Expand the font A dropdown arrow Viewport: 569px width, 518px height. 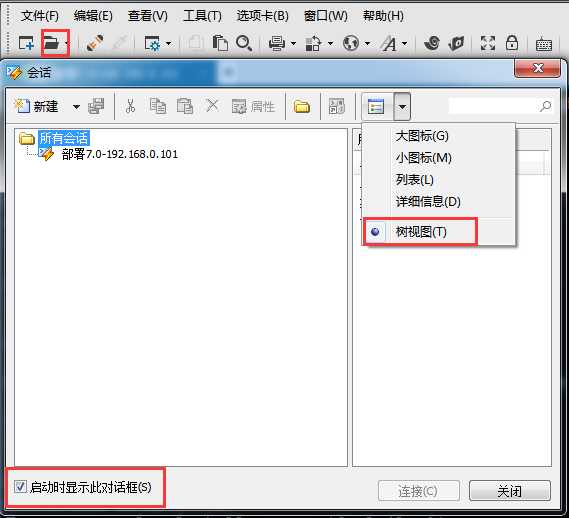tap(405, 44)
